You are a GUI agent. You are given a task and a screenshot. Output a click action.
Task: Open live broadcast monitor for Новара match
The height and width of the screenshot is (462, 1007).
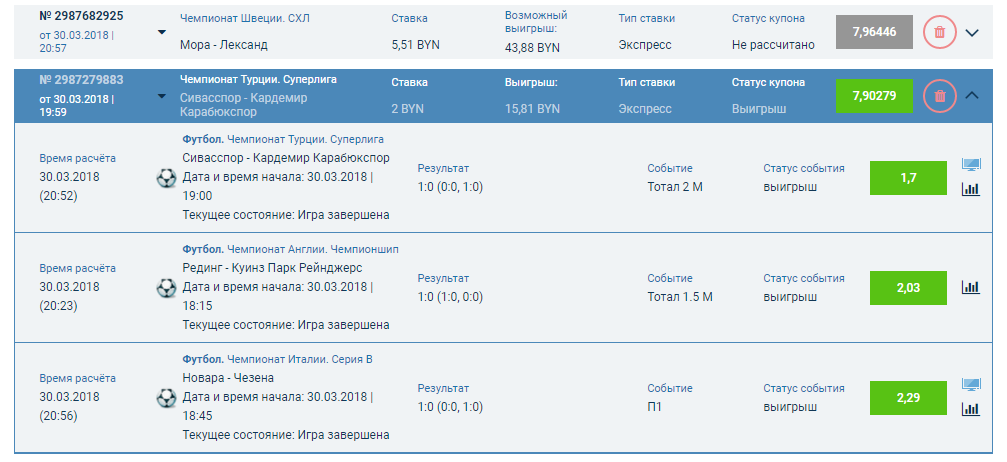(970, 385)
